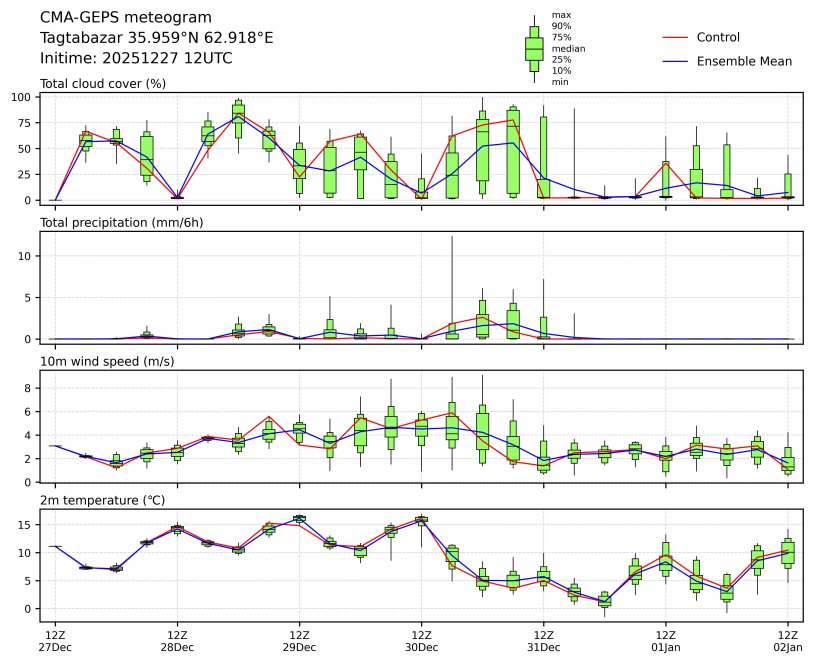Click the 12Z 30Dec time axis label
This screenshot has width=814, height=664.
point(421,641)
